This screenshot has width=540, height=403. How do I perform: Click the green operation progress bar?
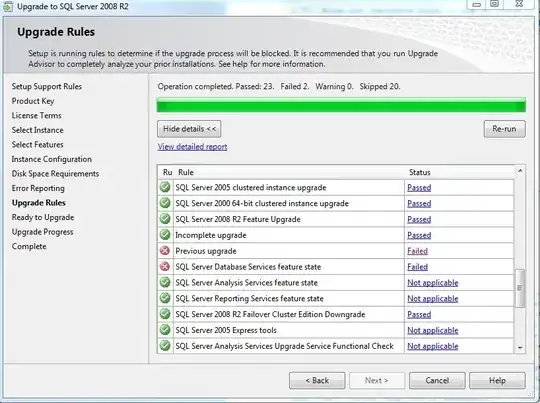pyautogui.click(x=341, y=105)
